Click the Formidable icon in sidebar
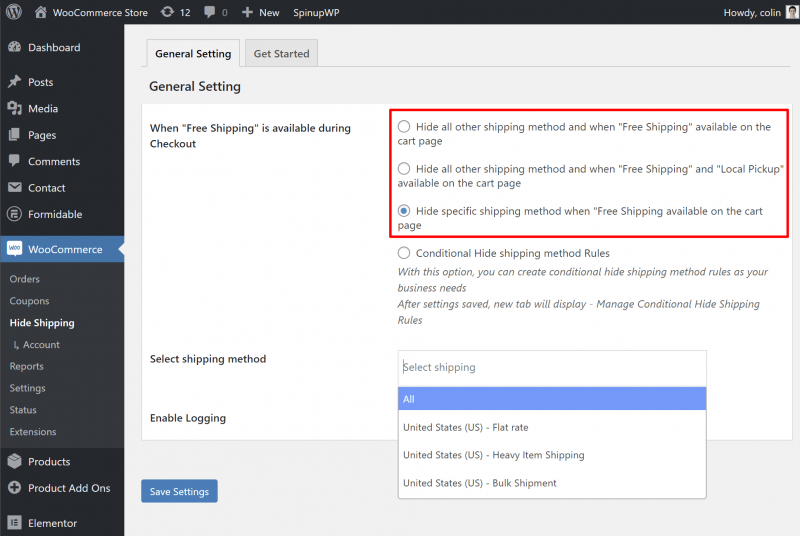 14,214
